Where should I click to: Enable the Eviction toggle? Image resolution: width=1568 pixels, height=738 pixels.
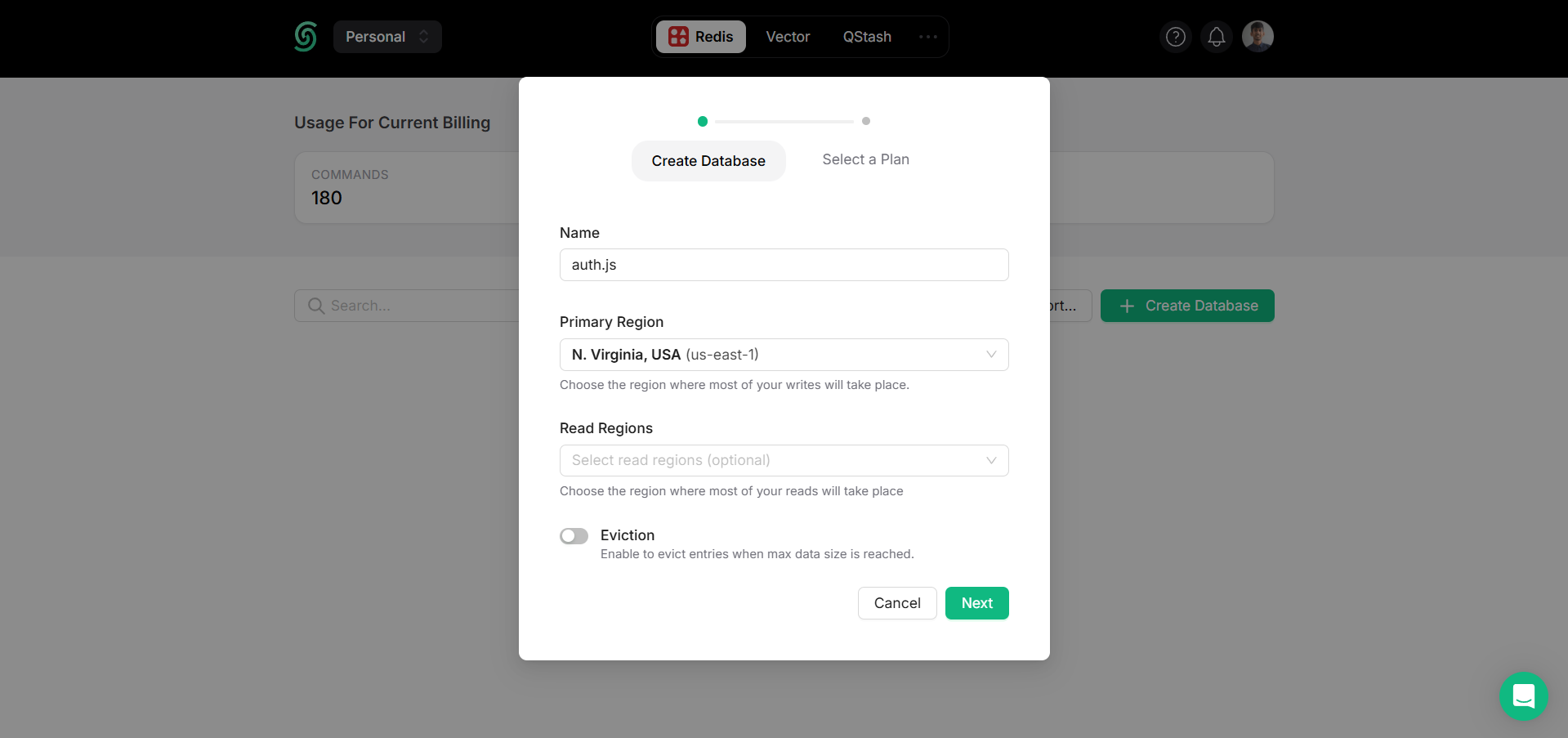pos(574,535)
